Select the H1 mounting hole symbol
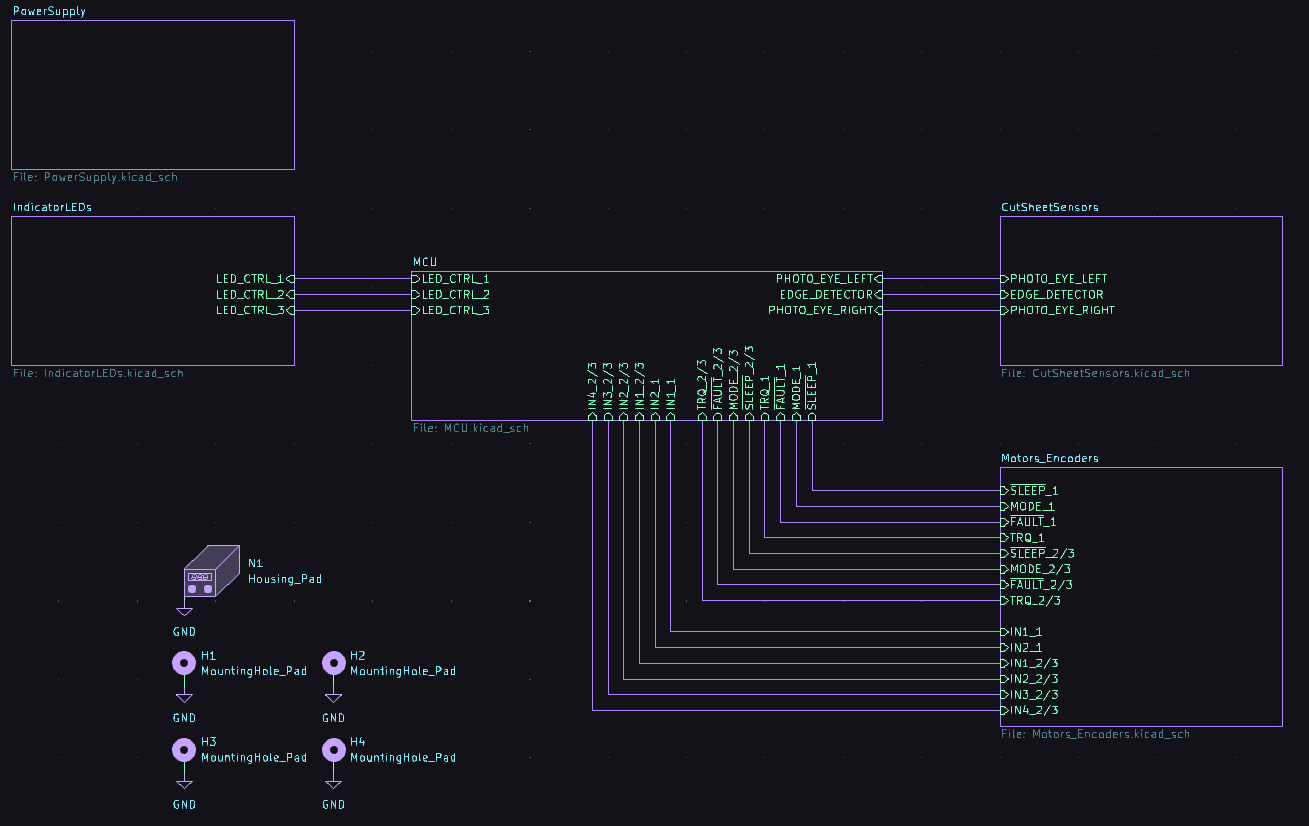1309x826 pixels. 184,662
